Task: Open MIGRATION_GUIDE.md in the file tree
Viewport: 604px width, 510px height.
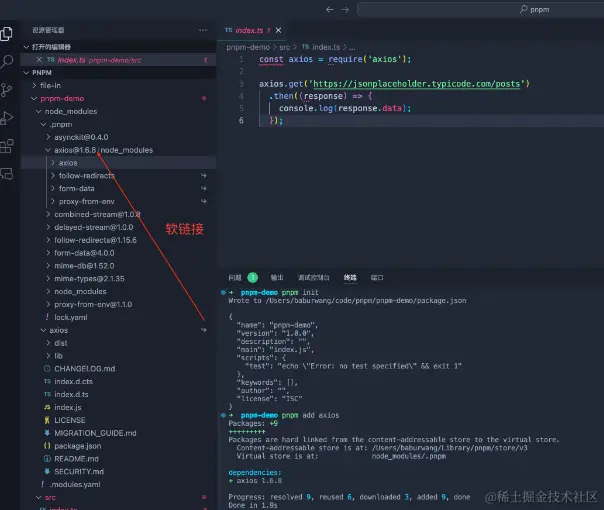Action: pos(118,433)
